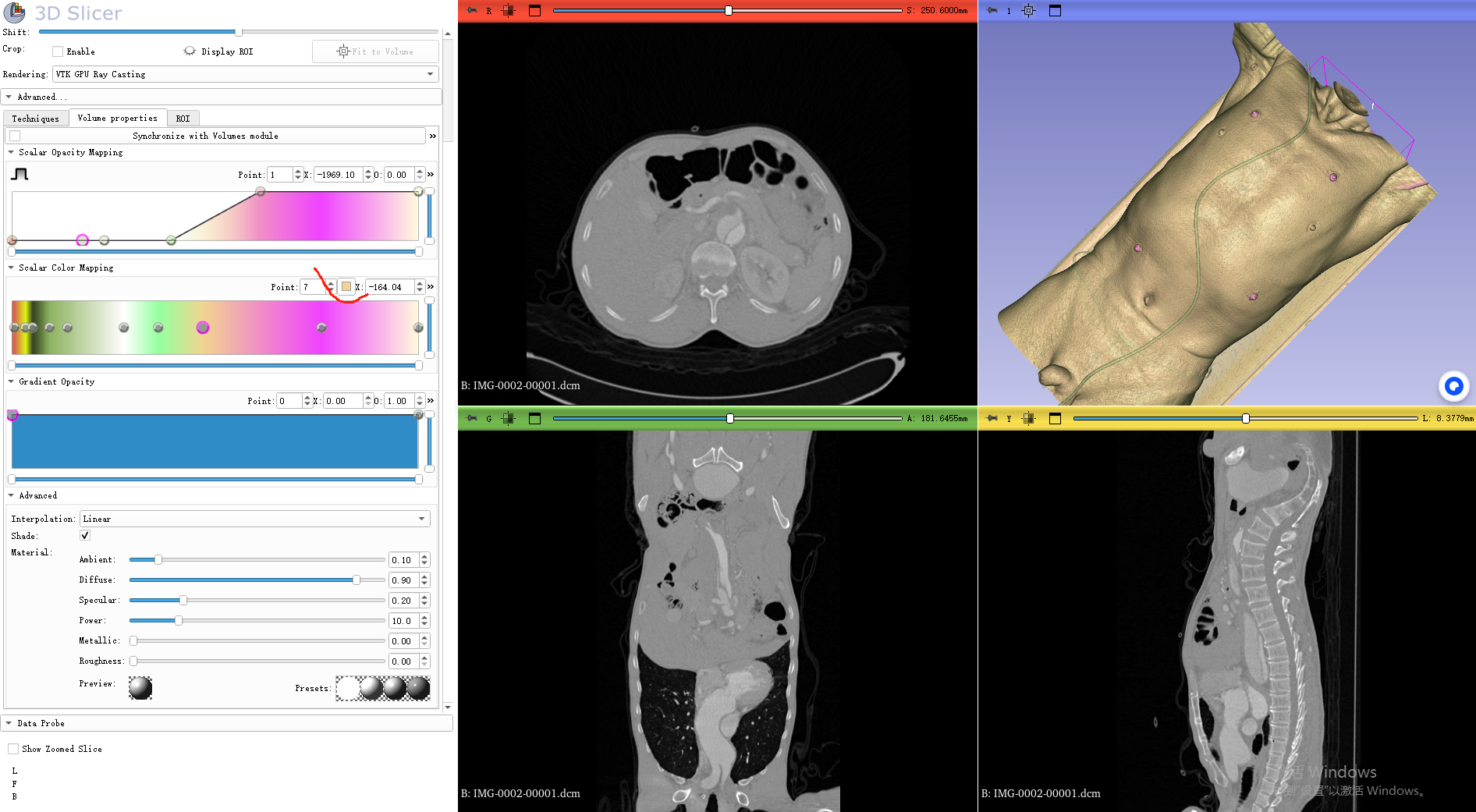The height and width of the screenshot is (812, 1476).
Task: Switch to the ROI tab
Action: point(183,119)
